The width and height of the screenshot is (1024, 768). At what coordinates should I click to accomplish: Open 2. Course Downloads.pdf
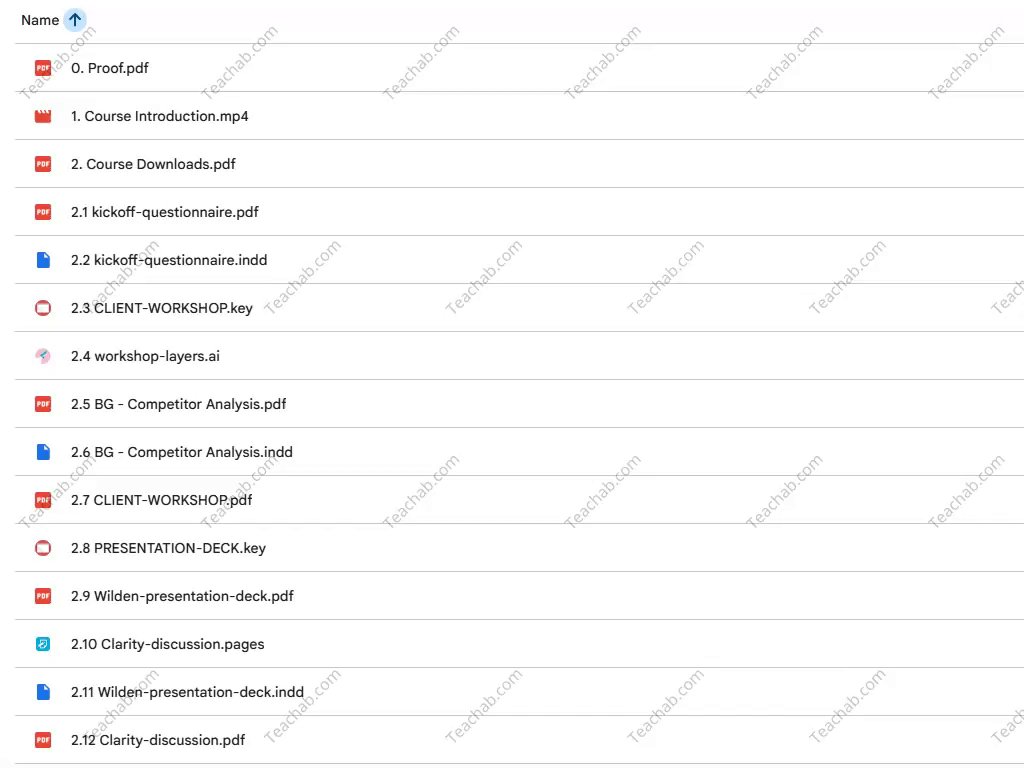(x=153, y=164)
